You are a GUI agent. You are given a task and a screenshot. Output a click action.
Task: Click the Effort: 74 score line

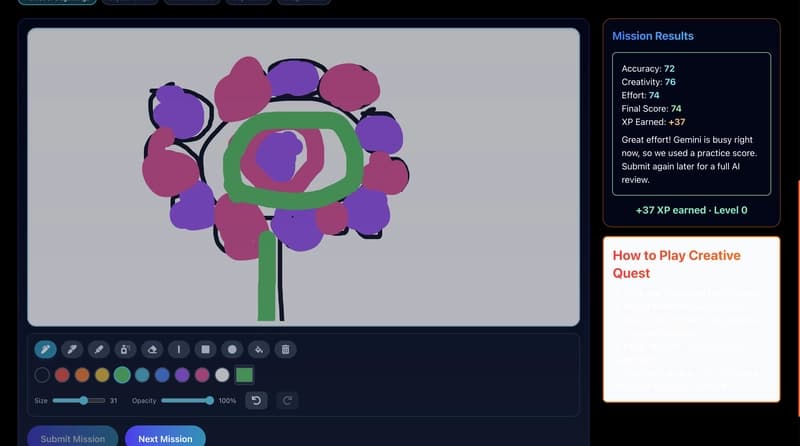(x=640, y=95)
